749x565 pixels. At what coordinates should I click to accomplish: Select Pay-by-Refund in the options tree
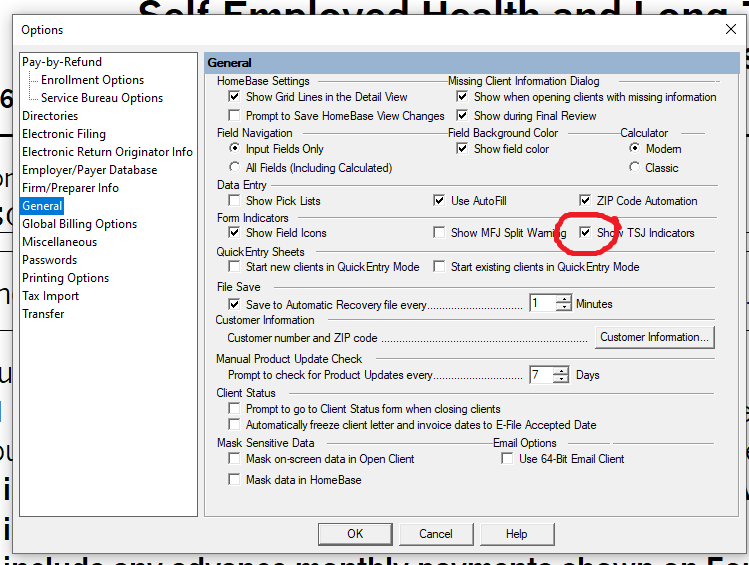pos(62,62)
